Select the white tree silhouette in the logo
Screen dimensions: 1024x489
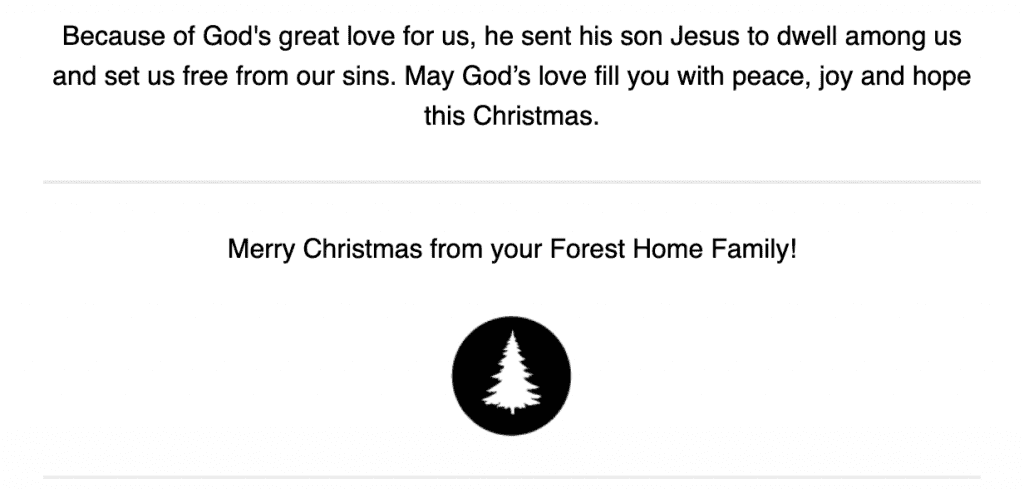(512, 373)
